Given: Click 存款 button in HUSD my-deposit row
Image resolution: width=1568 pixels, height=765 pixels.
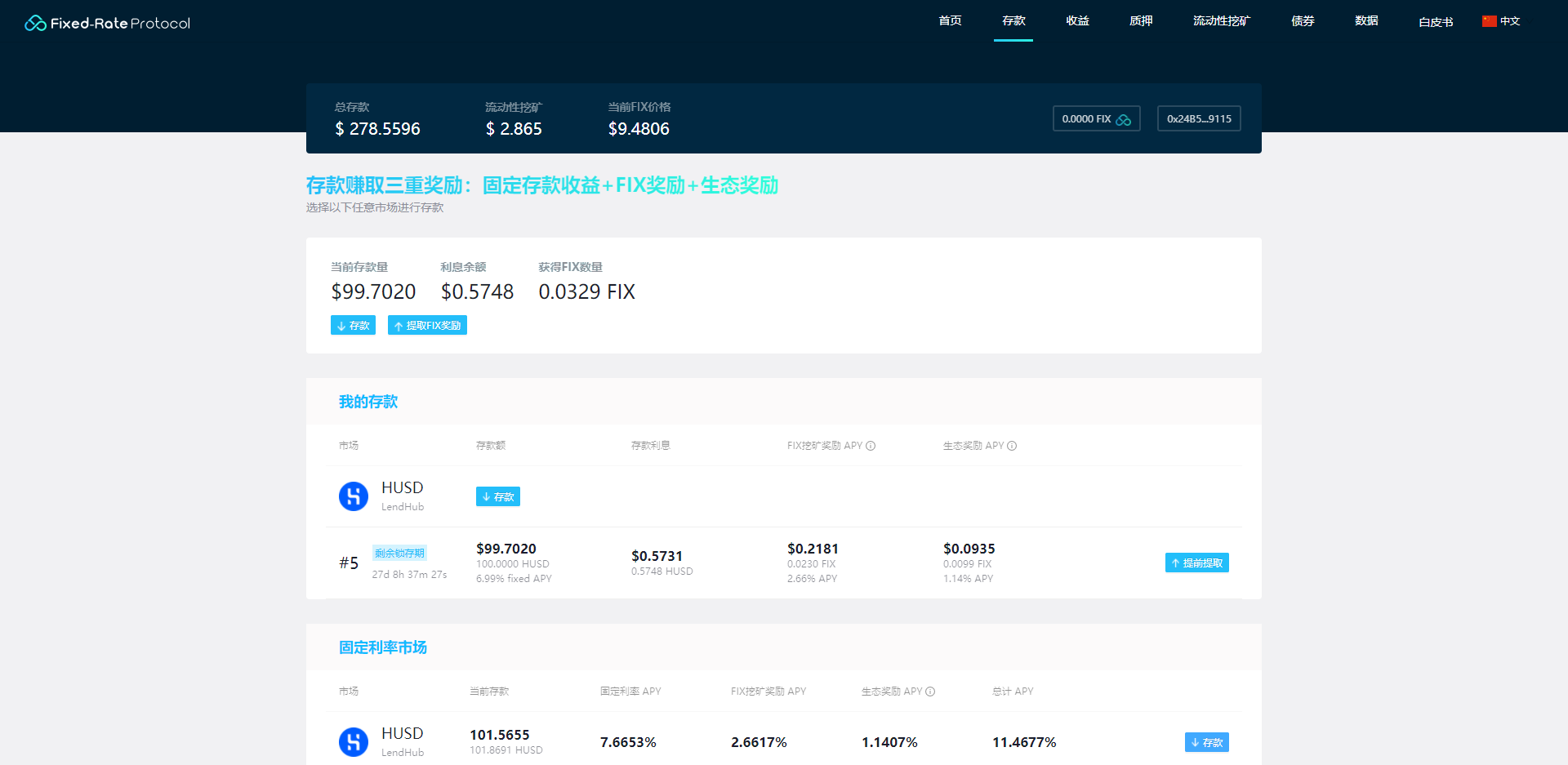Looking at the screenshot, I should (498, 496).
